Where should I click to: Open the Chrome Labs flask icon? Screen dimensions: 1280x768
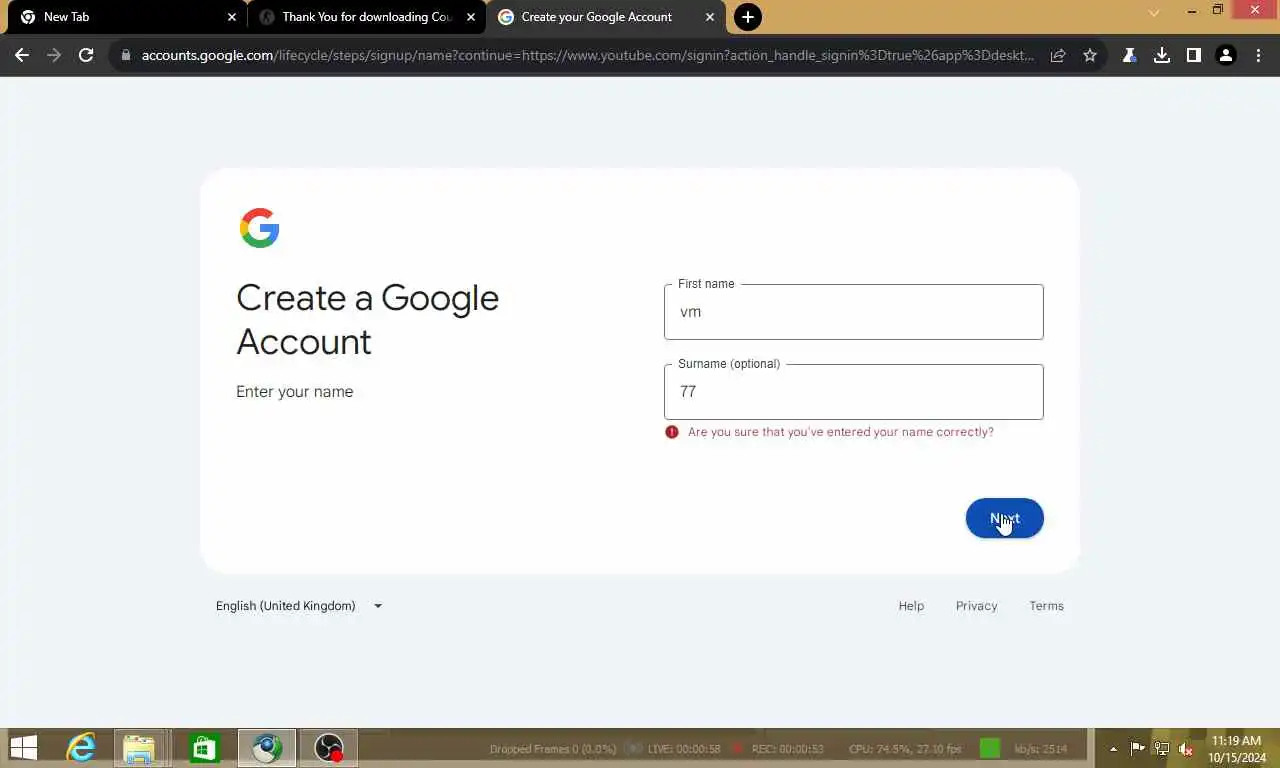(x=1129, y=56)
